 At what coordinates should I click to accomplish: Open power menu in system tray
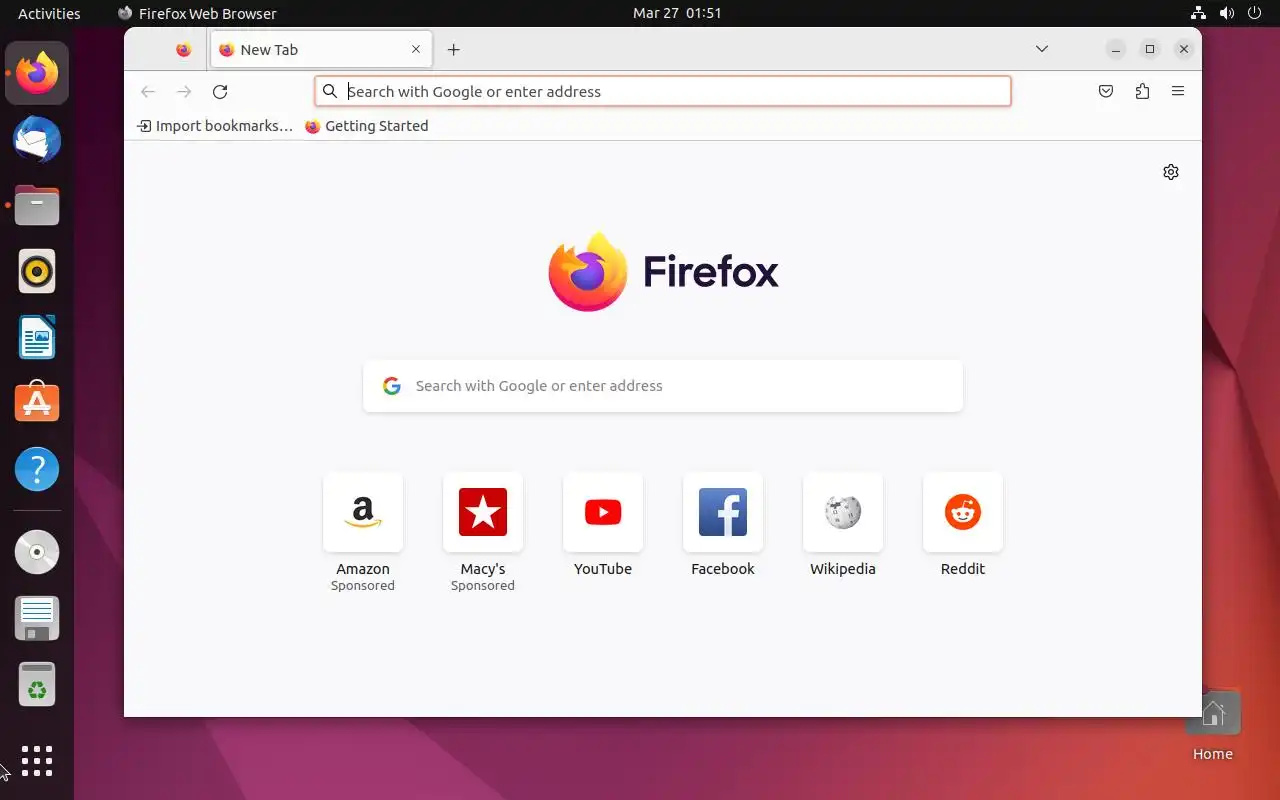[1255, 13]
